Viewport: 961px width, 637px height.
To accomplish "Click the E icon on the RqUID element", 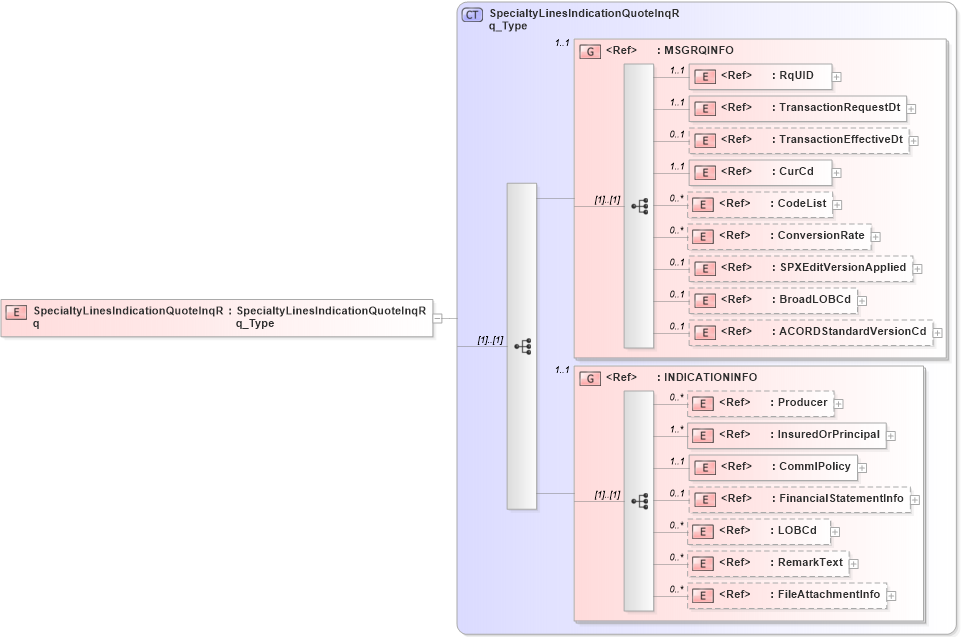I will pos(705,76).
